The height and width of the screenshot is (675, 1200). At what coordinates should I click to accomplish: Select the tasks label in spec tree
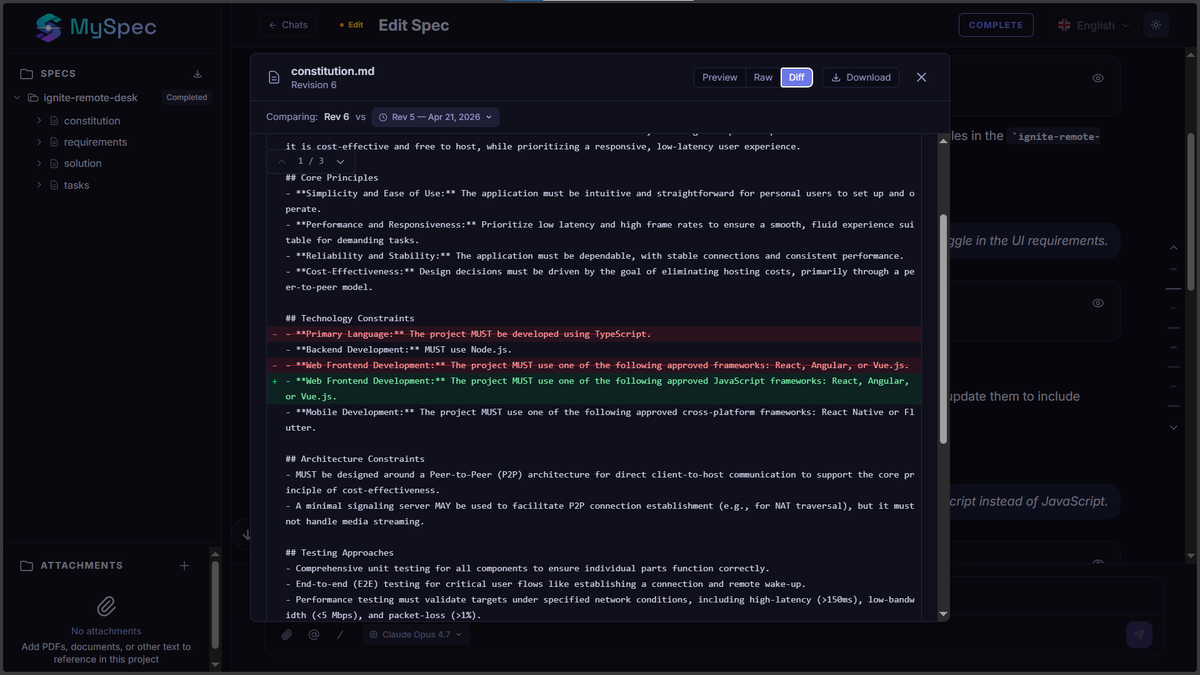coord(77,185)
